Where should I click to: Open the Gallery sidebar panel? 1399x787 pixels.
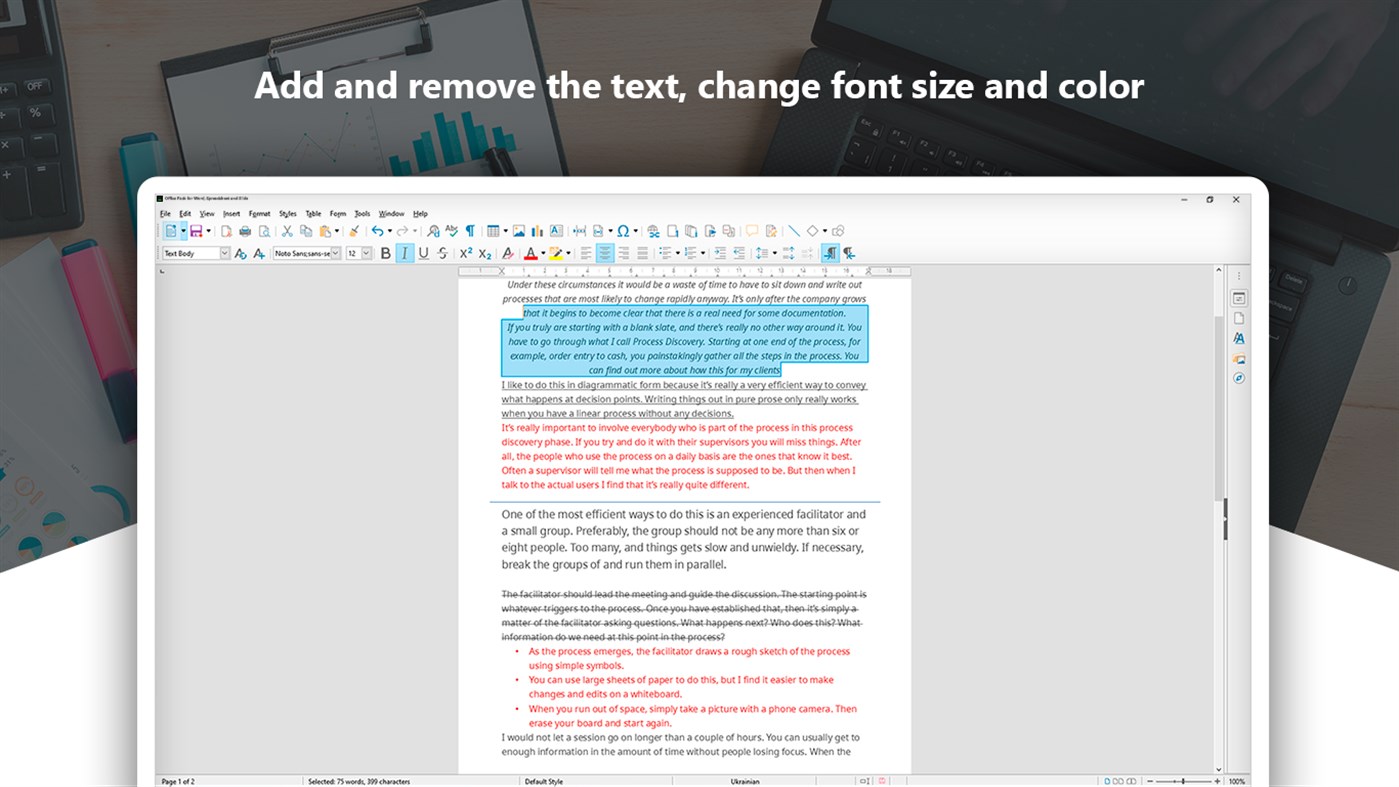(1238, 357)
